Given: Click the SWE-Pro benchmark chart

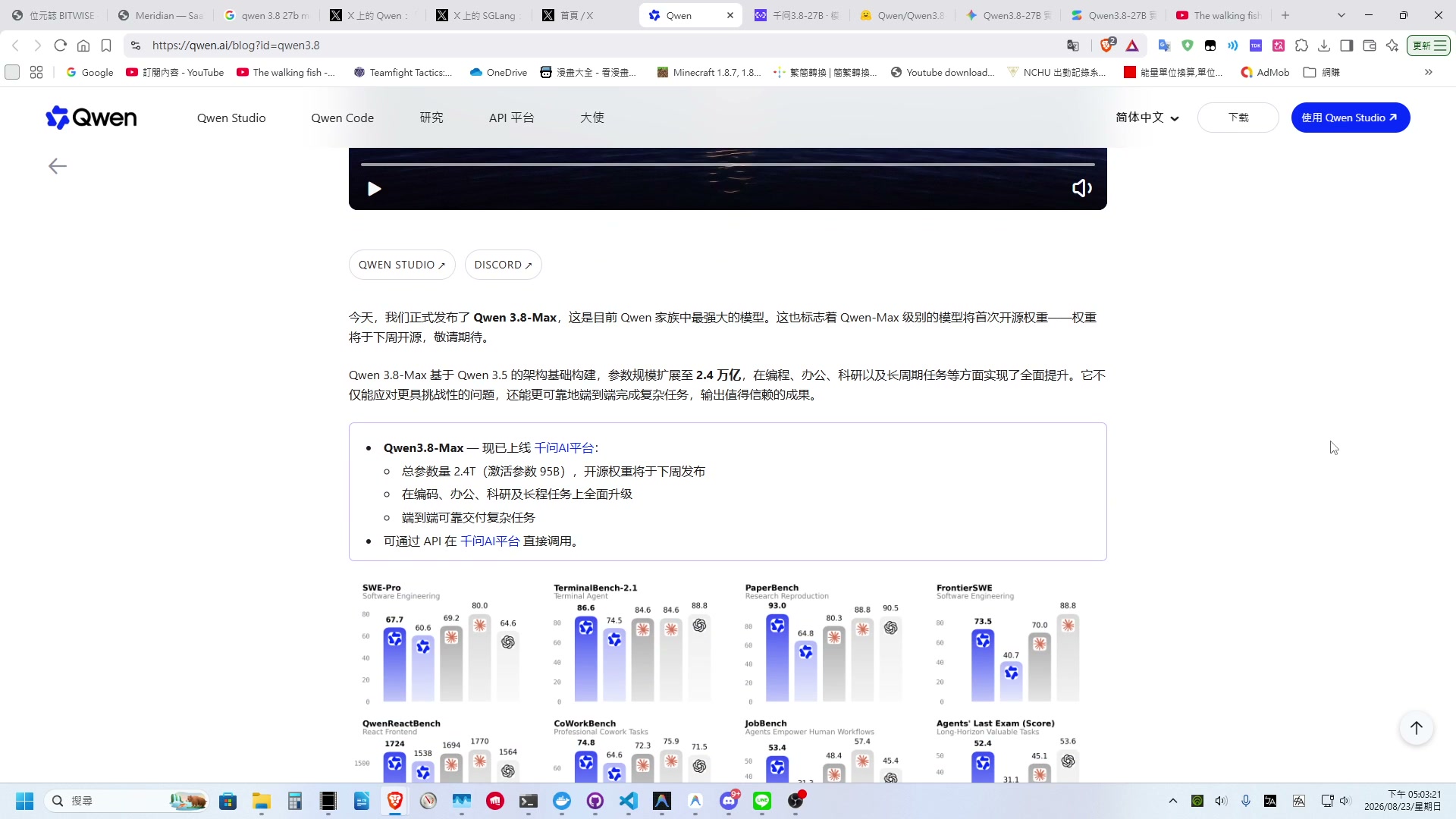Looking at the screenshot, I should tap(441, 643).
